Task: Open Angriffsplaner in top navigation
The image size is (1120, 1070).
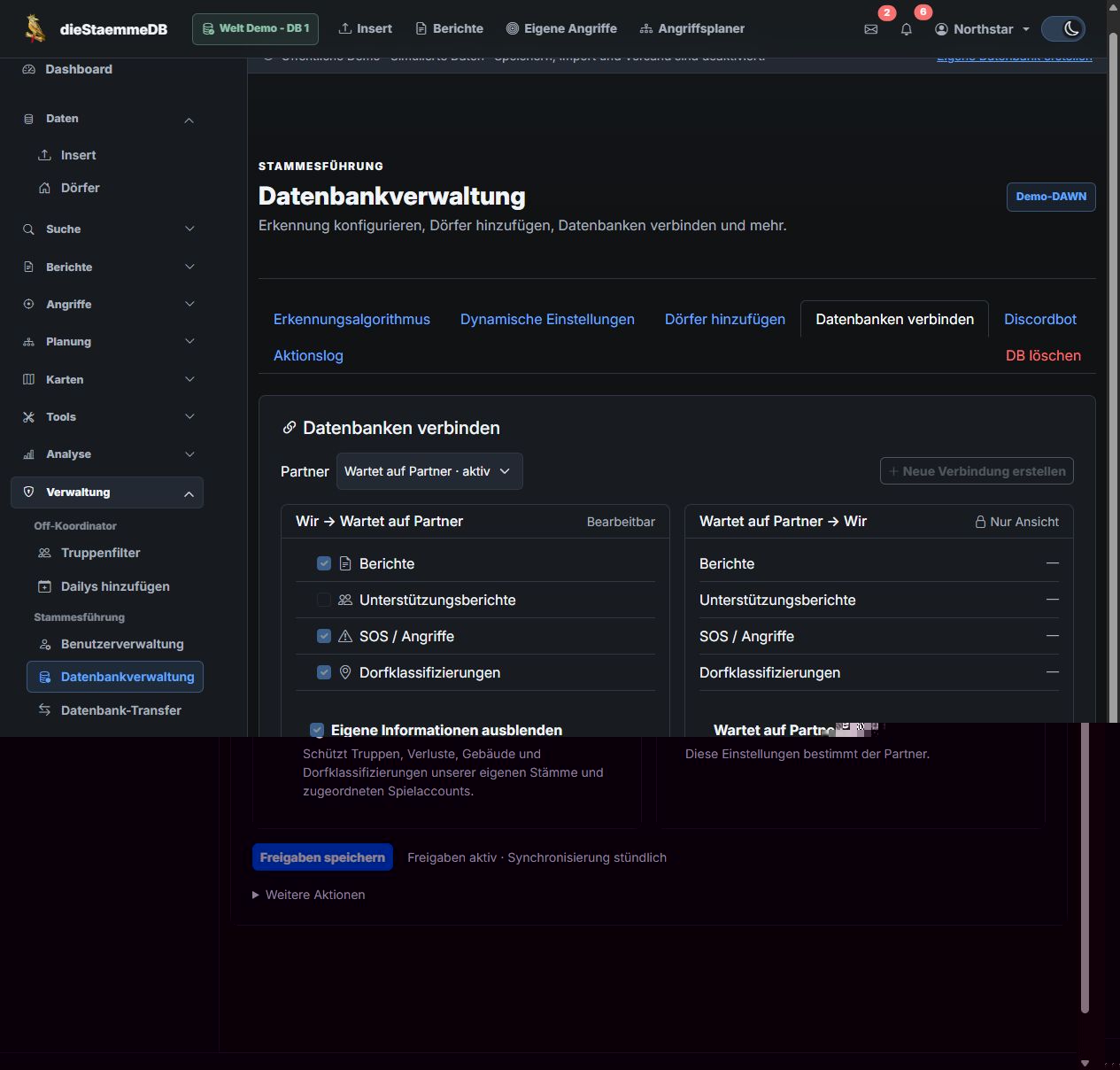Action: coord(692,28)
